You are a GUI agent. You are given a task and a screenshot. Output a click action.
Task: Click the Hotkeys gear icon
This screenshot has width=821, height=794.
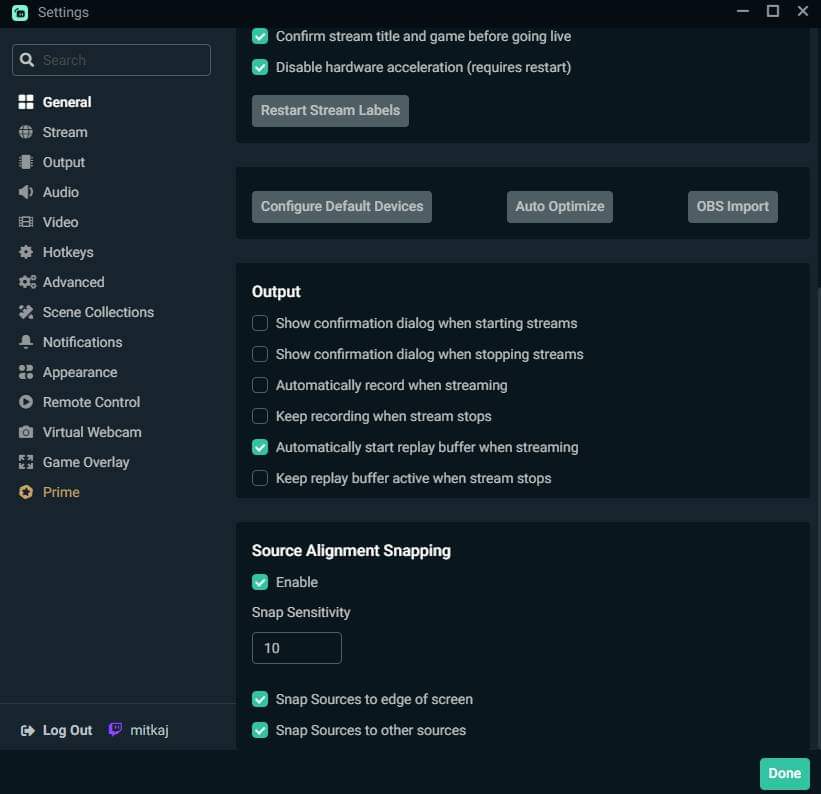pos(26,252)
